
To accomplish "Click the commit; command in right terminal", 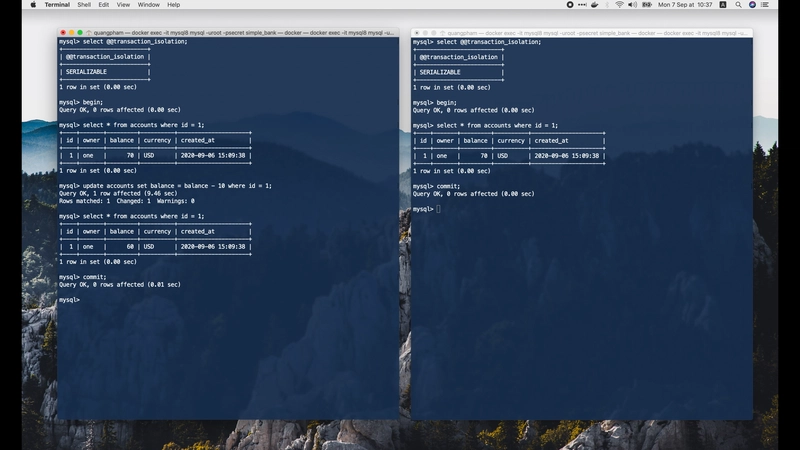I will coord(448,186).
